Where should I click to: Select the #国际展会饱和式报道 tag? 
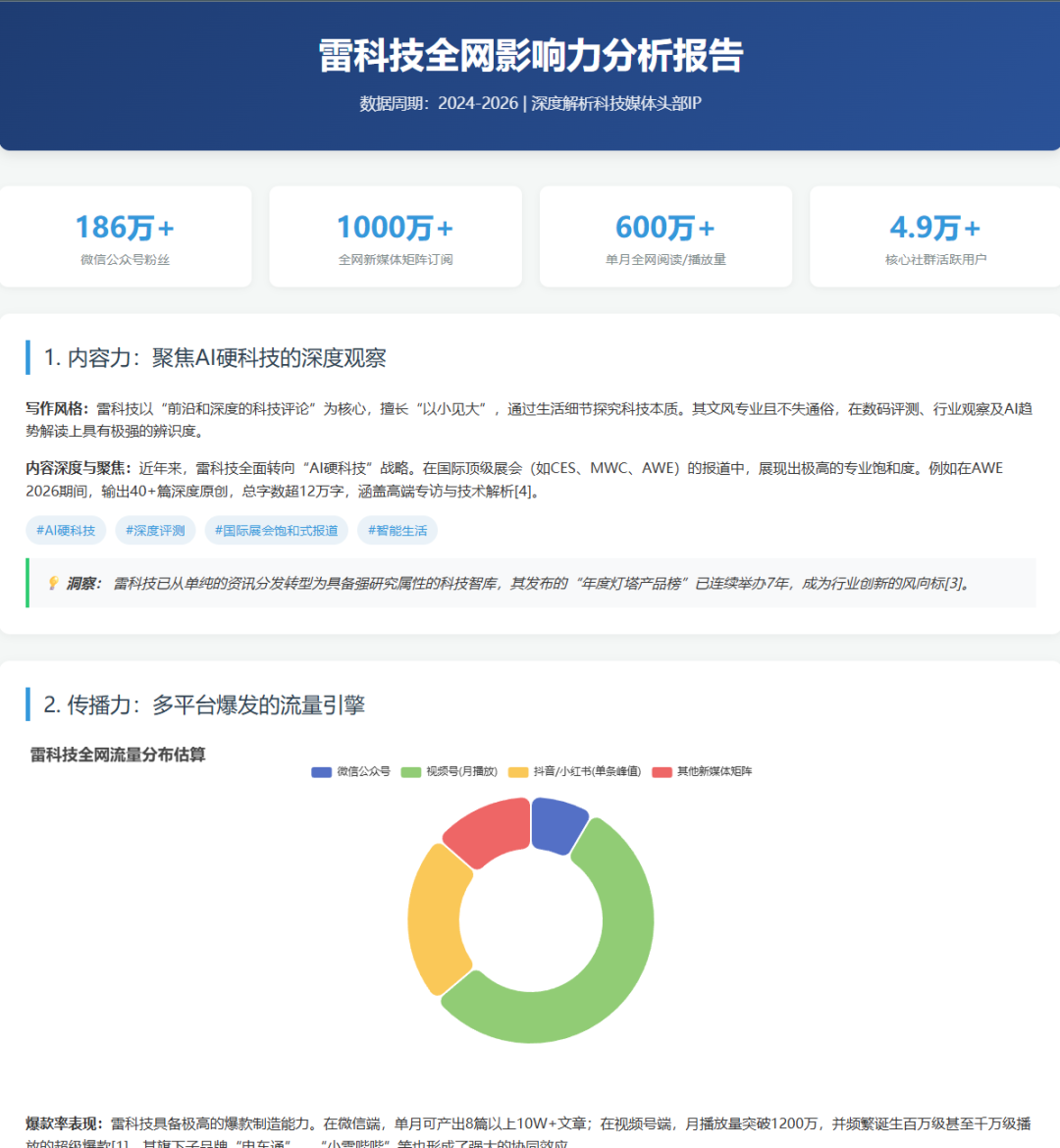pyautogui.click(x=276, y=530)
